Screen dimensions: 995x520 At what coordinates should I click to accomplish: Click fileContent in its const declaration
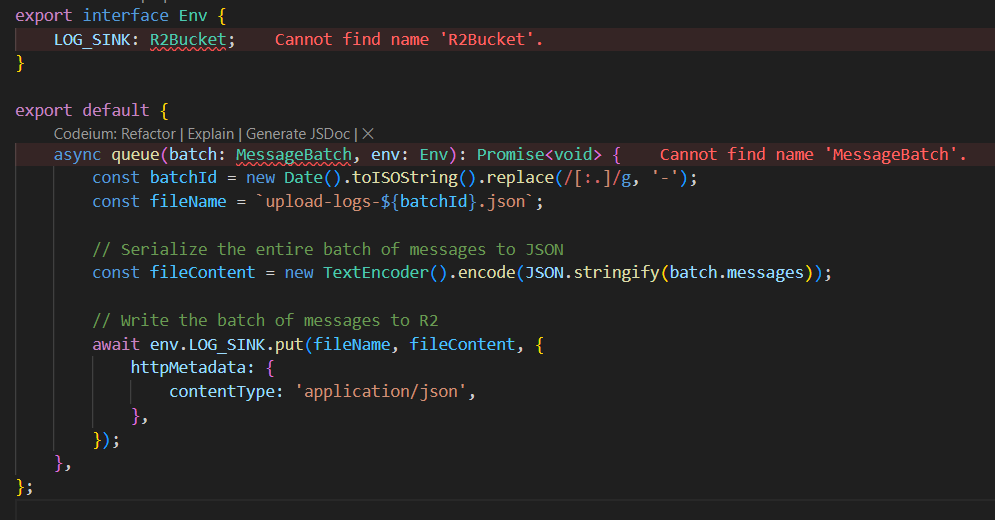(202, 273)
